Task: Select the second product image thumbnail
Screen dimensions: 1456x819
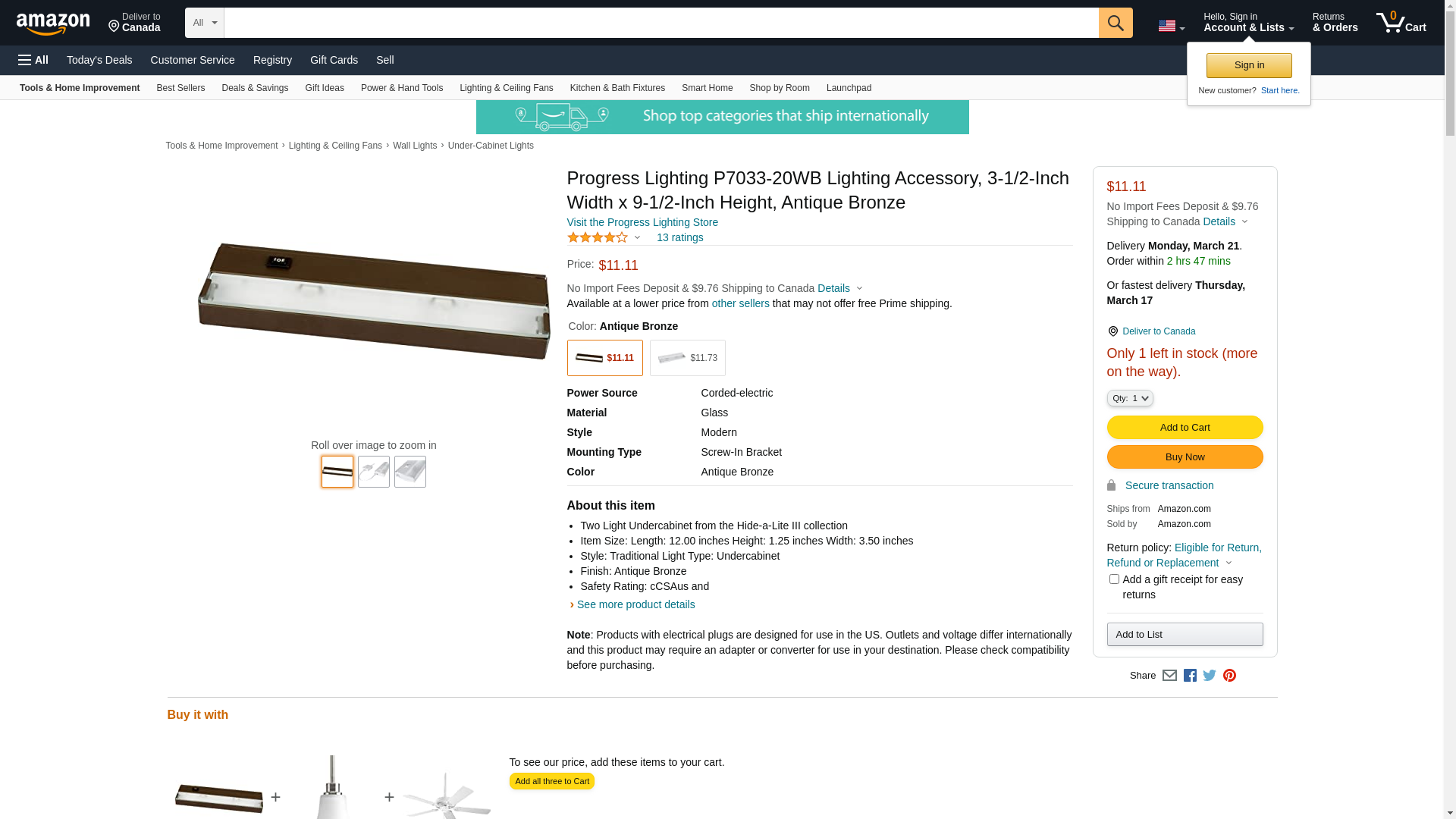Action: pos(374,472)
